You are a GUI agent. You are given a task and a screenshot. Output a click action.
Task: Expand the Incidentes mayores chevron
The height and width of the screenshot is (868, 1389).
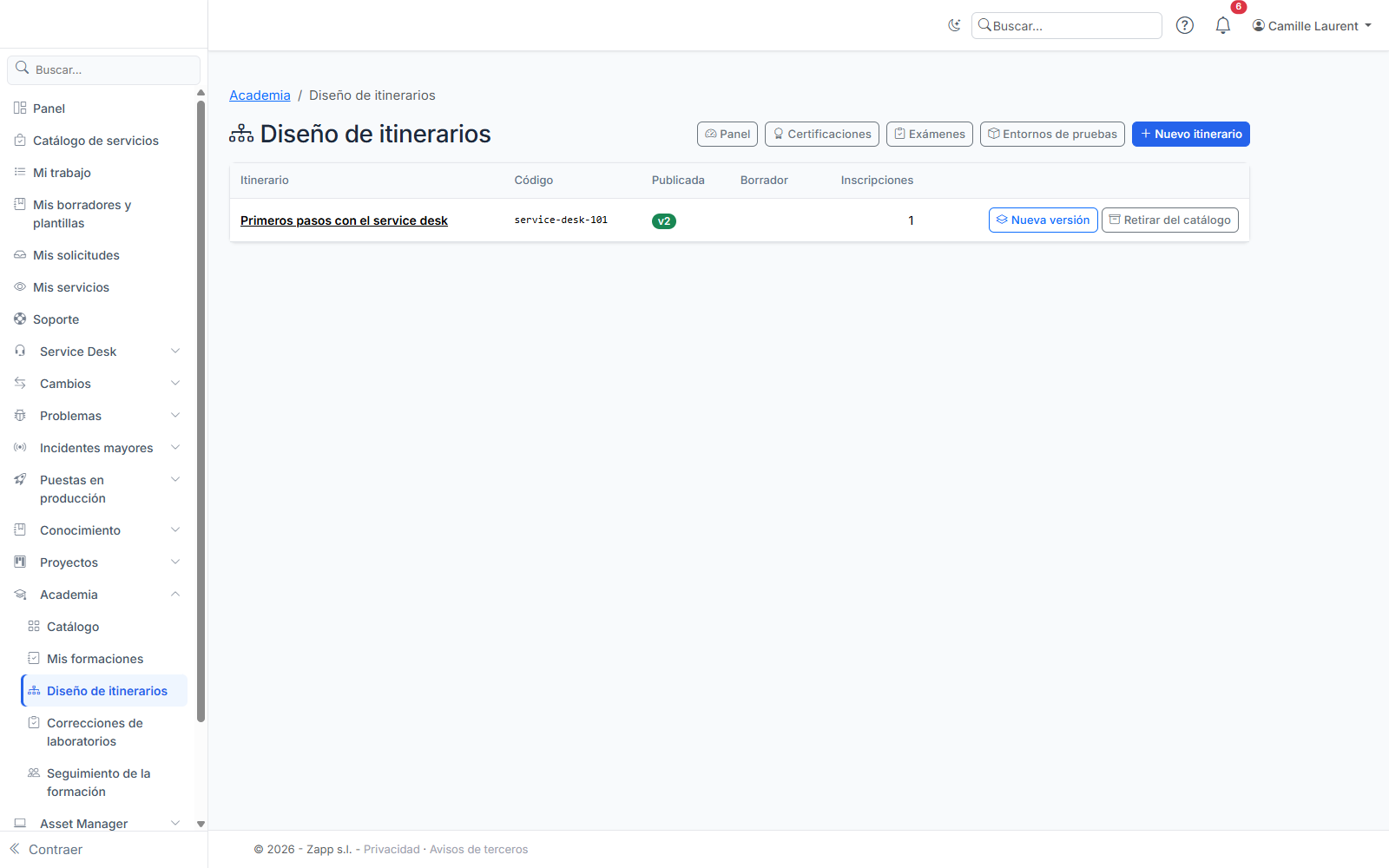pyautogui.click(x=175, y=448)
